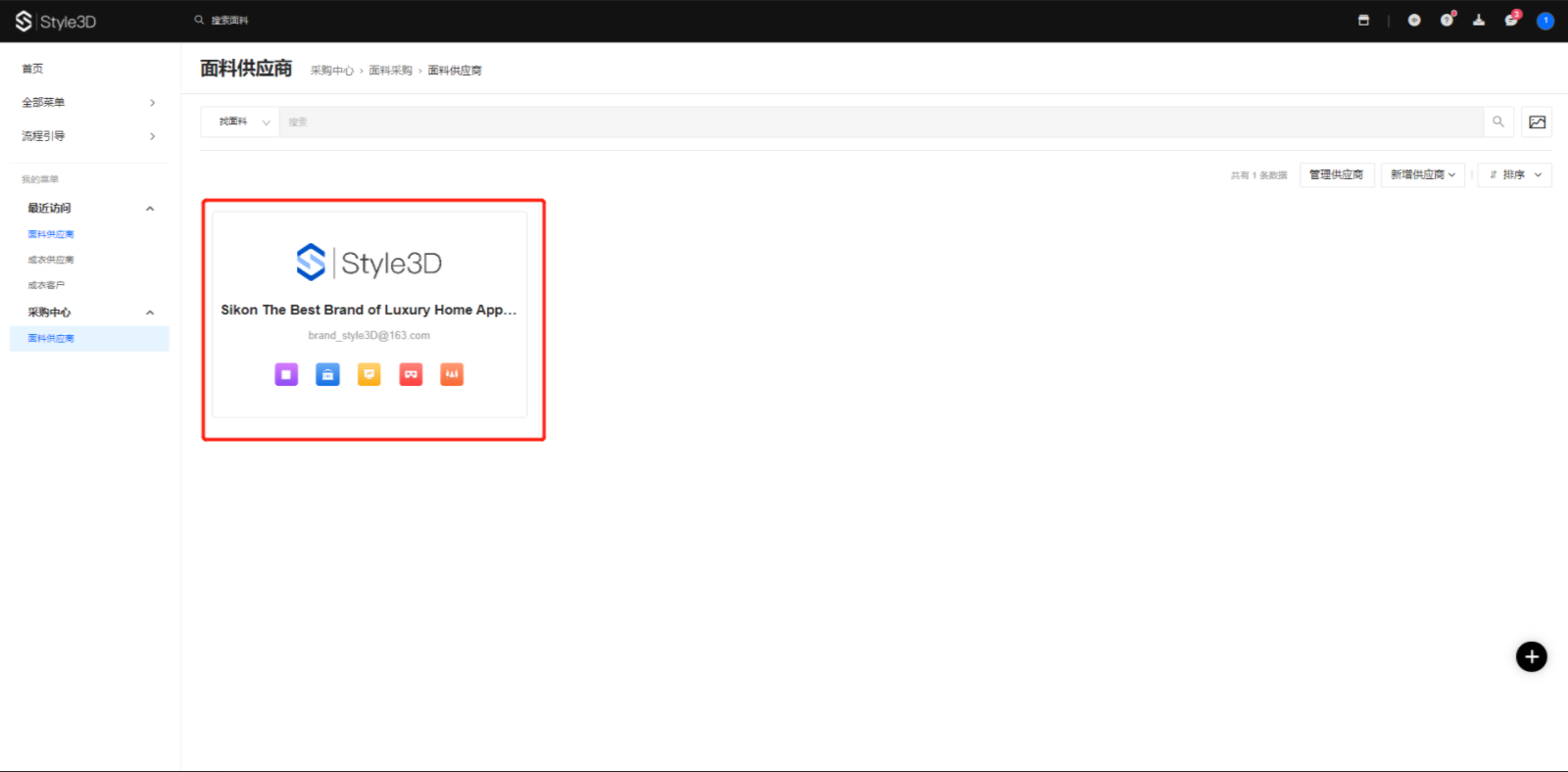Open the 排序 sort dropdown
Screen dimensions: 1568x772
1514,175
